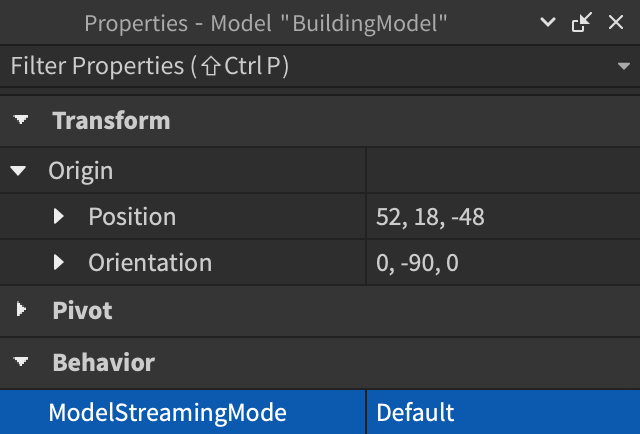
Task: Select the Orientation property label
Action: (x=150, y=263)
